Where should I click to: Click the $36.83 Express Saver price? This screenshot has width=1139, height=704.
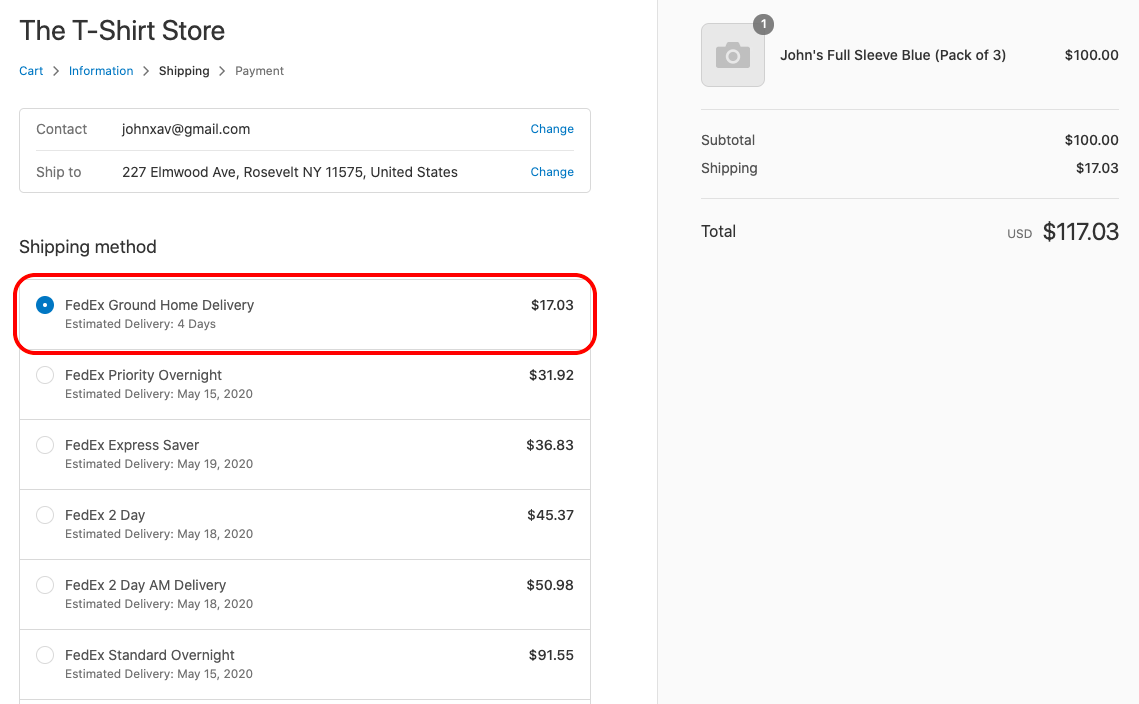click(550, 445)
